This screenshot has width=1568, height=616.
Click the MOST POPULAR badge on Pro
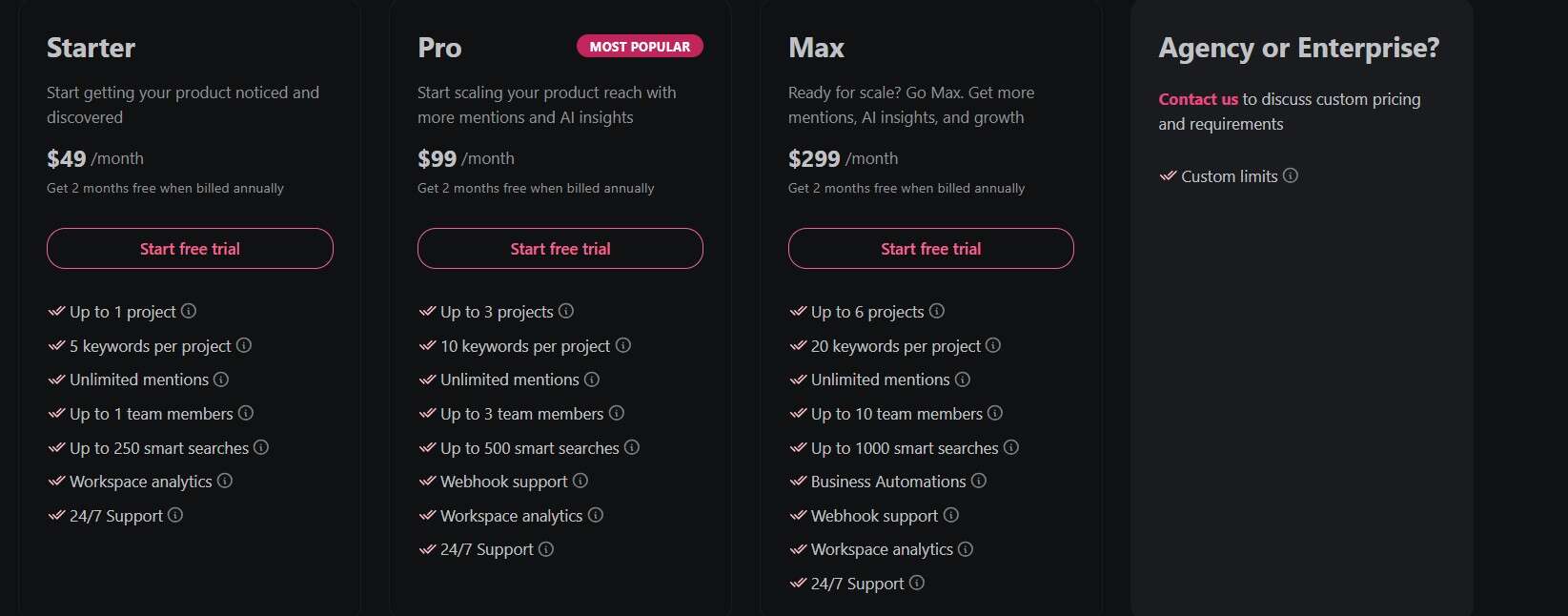(x=640, y=46)
